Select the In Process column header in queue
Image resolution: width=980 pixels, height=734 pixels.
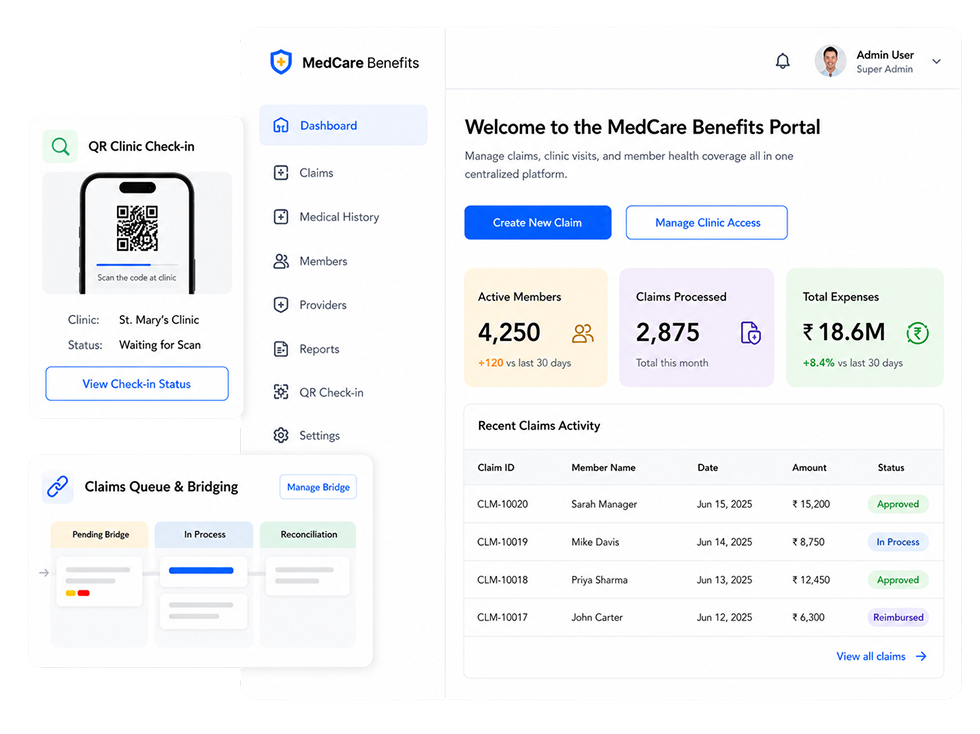(204, 535)
